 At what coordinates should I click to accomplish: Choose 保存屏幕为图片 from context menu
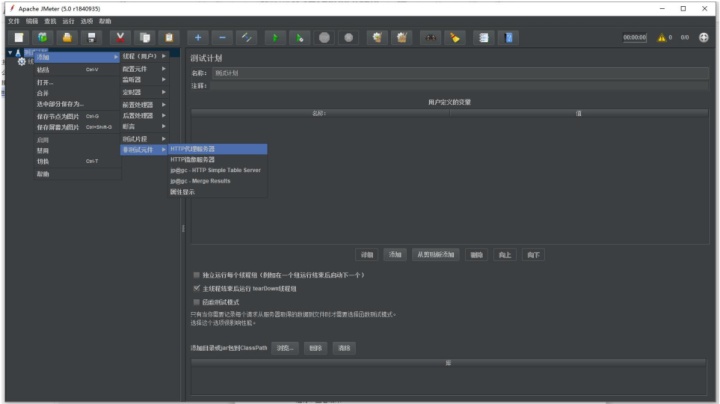(x=77, y=127)
